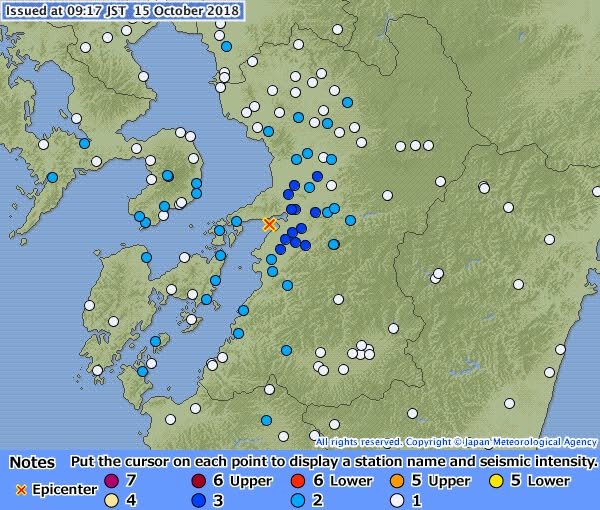Screen dimensions: 600x510
Task: Click the 'Epicenter' text label in legend
Action: point(64,490)
